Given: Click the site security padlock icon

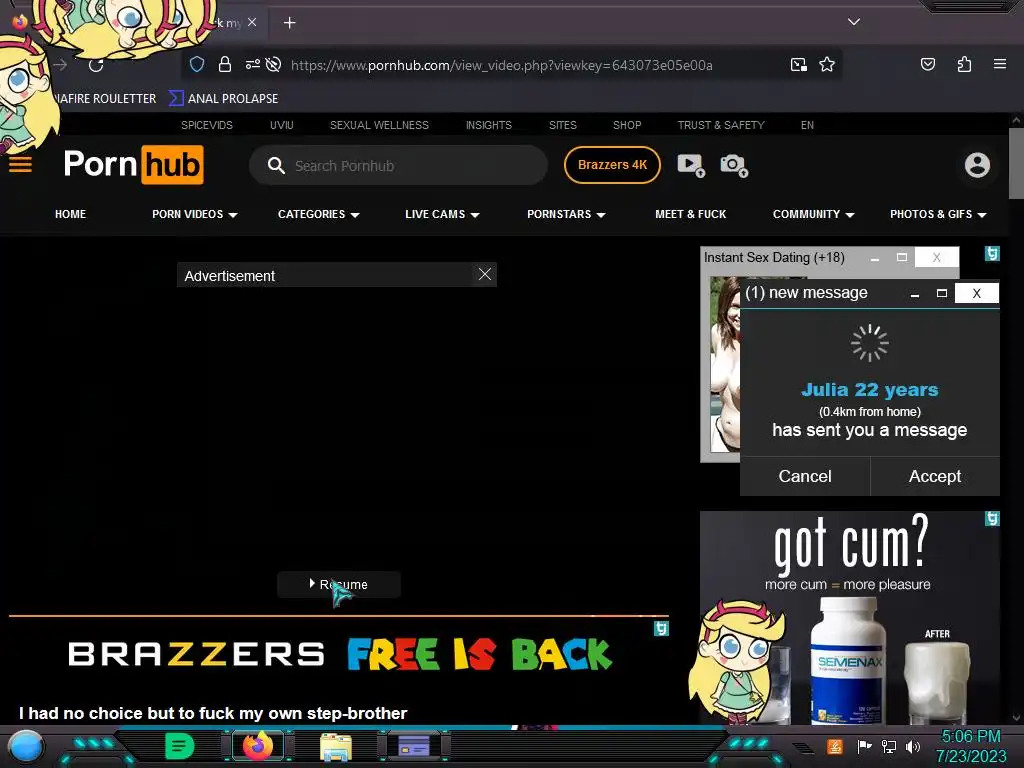Looking at the screenshot, I should click(x=225, y=64).
